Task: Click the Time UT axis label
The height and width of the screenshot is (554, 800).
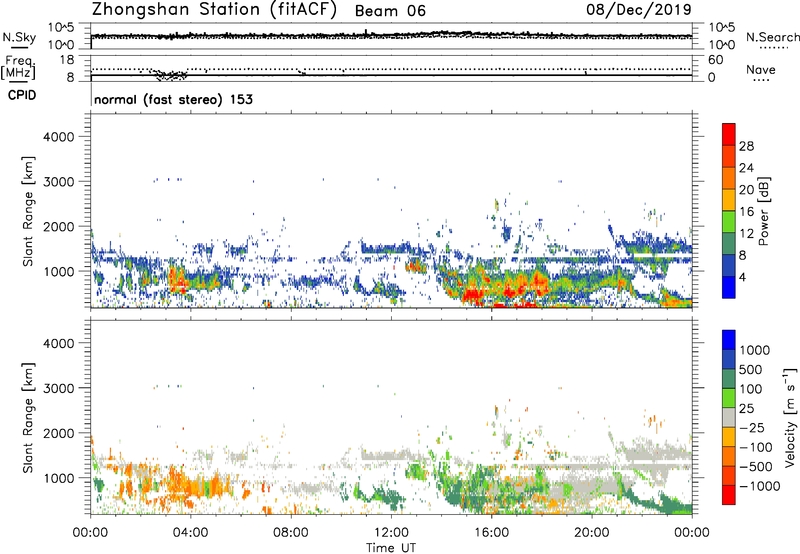Action: [x=391, y=548]
